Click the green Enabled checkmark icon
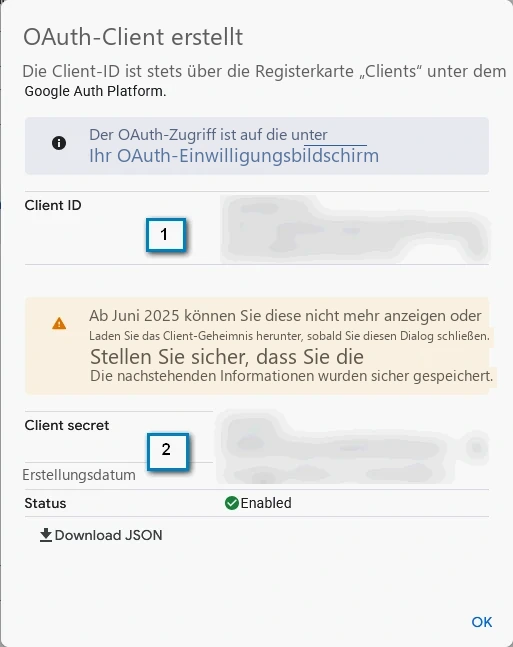The width and height of the screenshot is (513, 647). [232, 503]
